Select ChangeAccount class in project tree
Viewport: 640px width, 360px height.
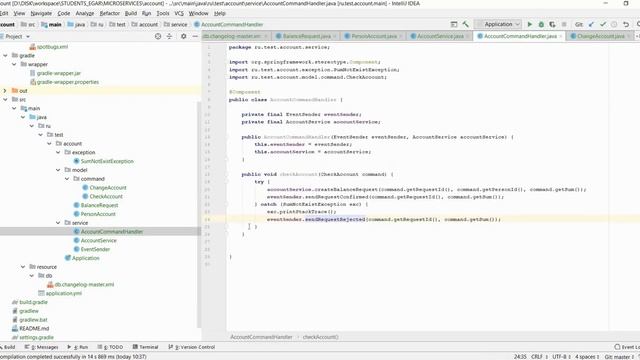[x=108, y=188]
